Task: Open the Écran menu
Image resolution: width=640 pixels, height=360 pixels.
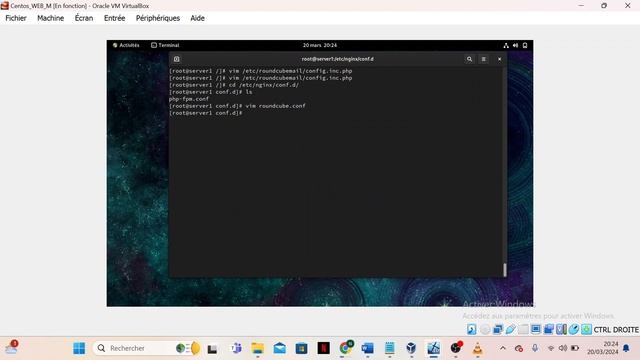Action: click(x=84, y=18)
